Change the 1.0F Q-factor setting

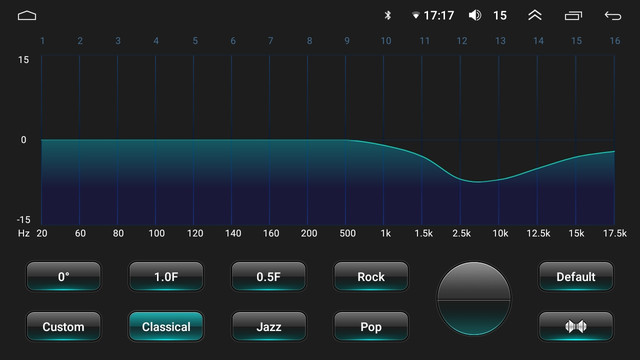click(x=166, y=276)
